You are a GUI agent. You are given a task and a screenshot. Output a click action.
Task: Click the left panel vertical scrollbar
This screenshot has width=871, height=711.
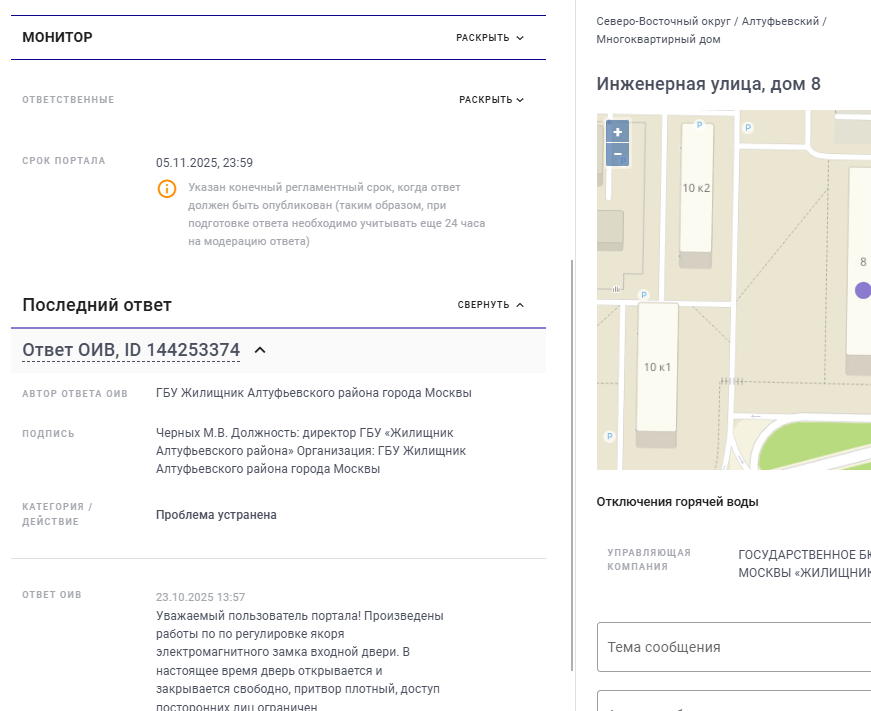572,460
